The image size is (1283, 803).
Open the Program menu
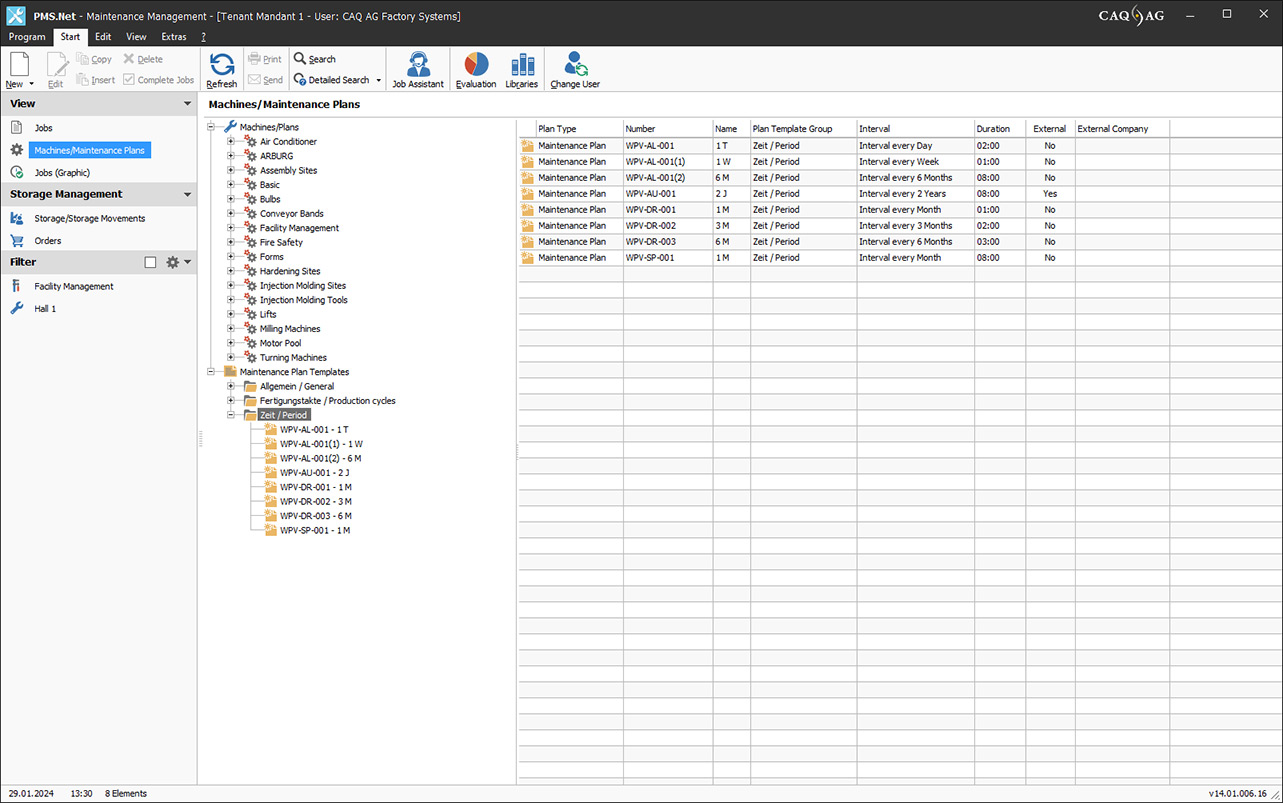(x=27, y=37)
